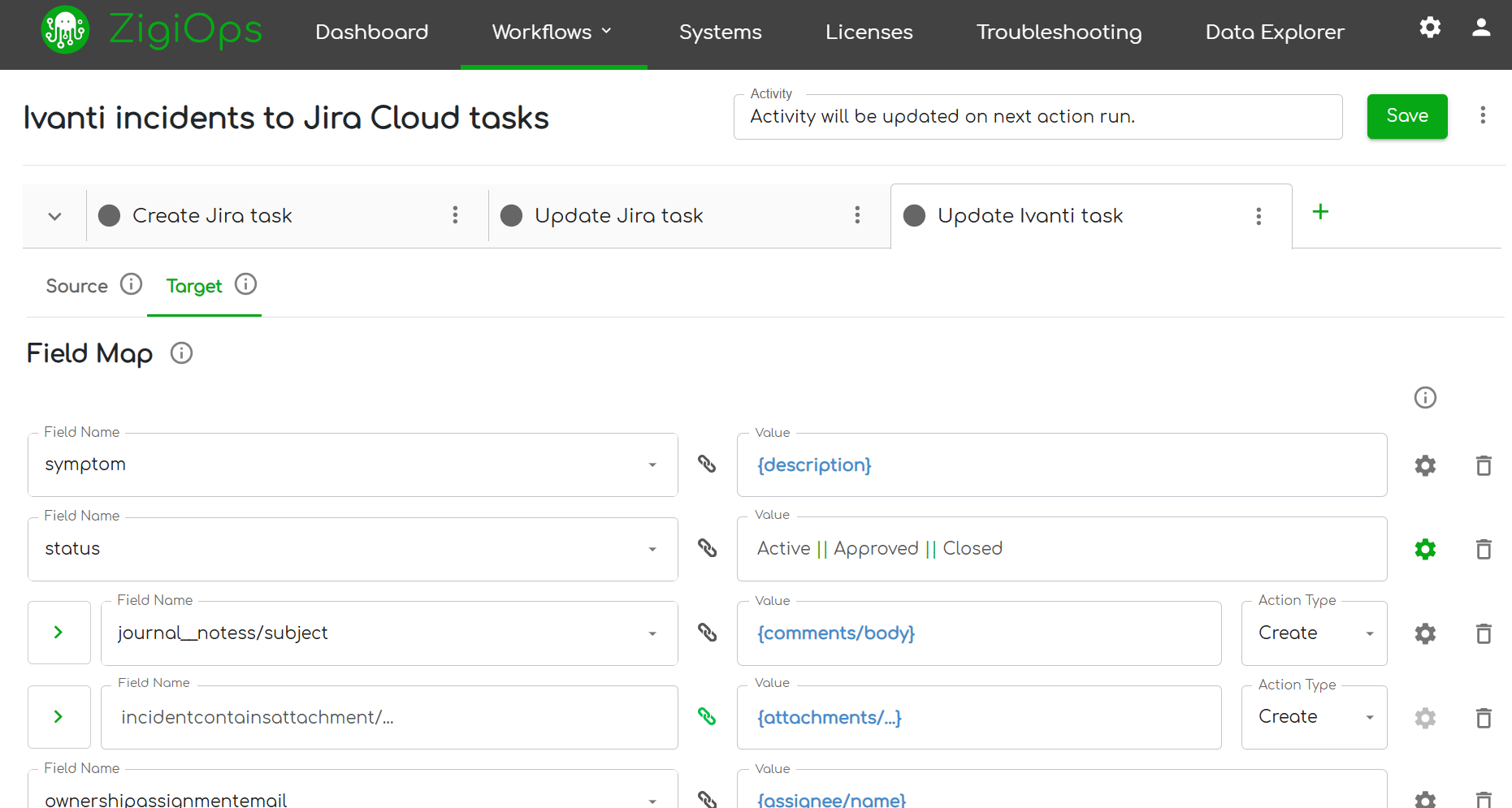1512x808 pixels.
Task: Show Field Map info tooltip icon
Action: [181, 353]
